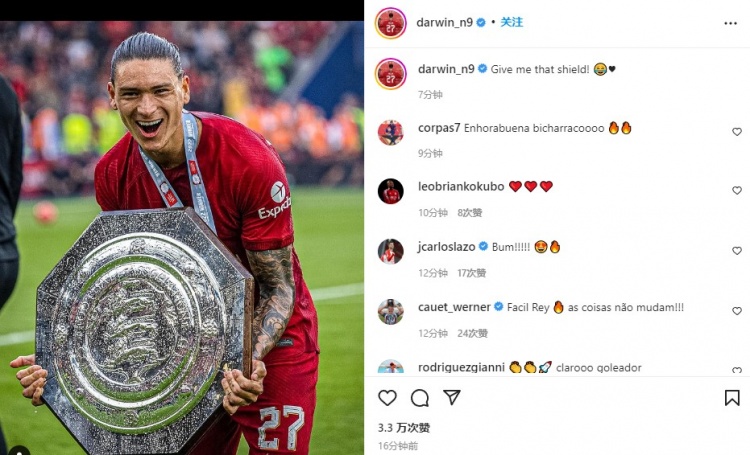750x455 pixels.
Task: Open corpas7 profile username link
Action: 439,128
